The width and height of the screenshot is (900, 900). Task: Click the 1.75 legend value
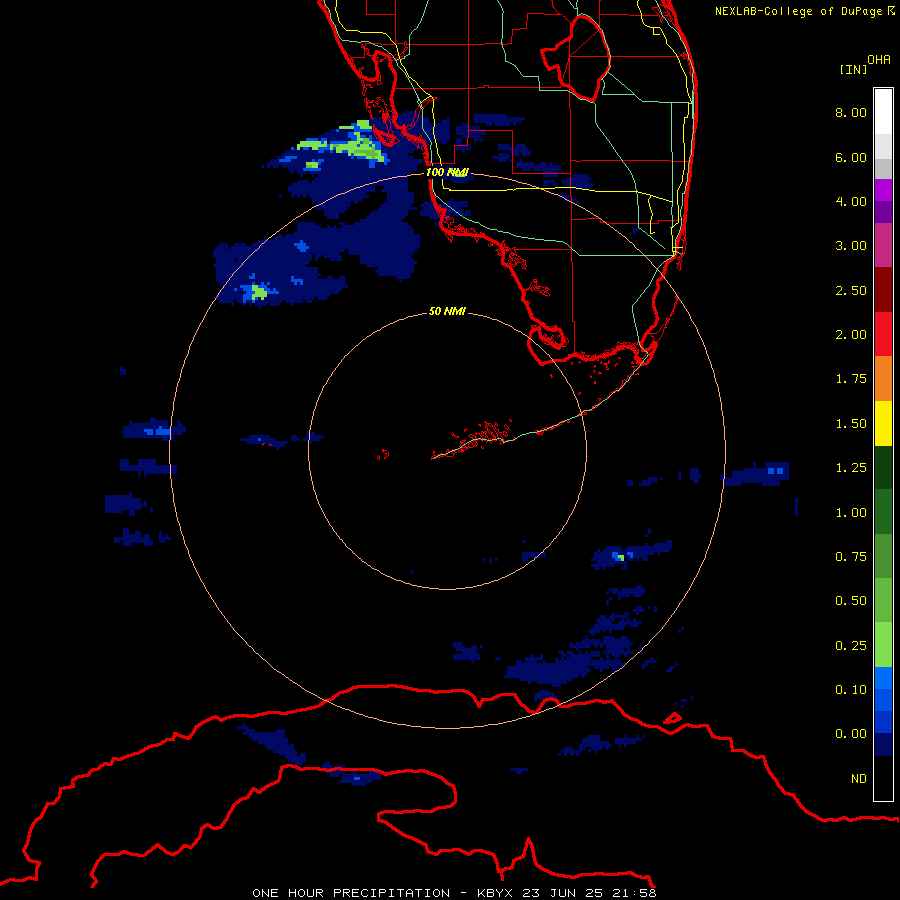pyautogui.click(x=851, y=379)
